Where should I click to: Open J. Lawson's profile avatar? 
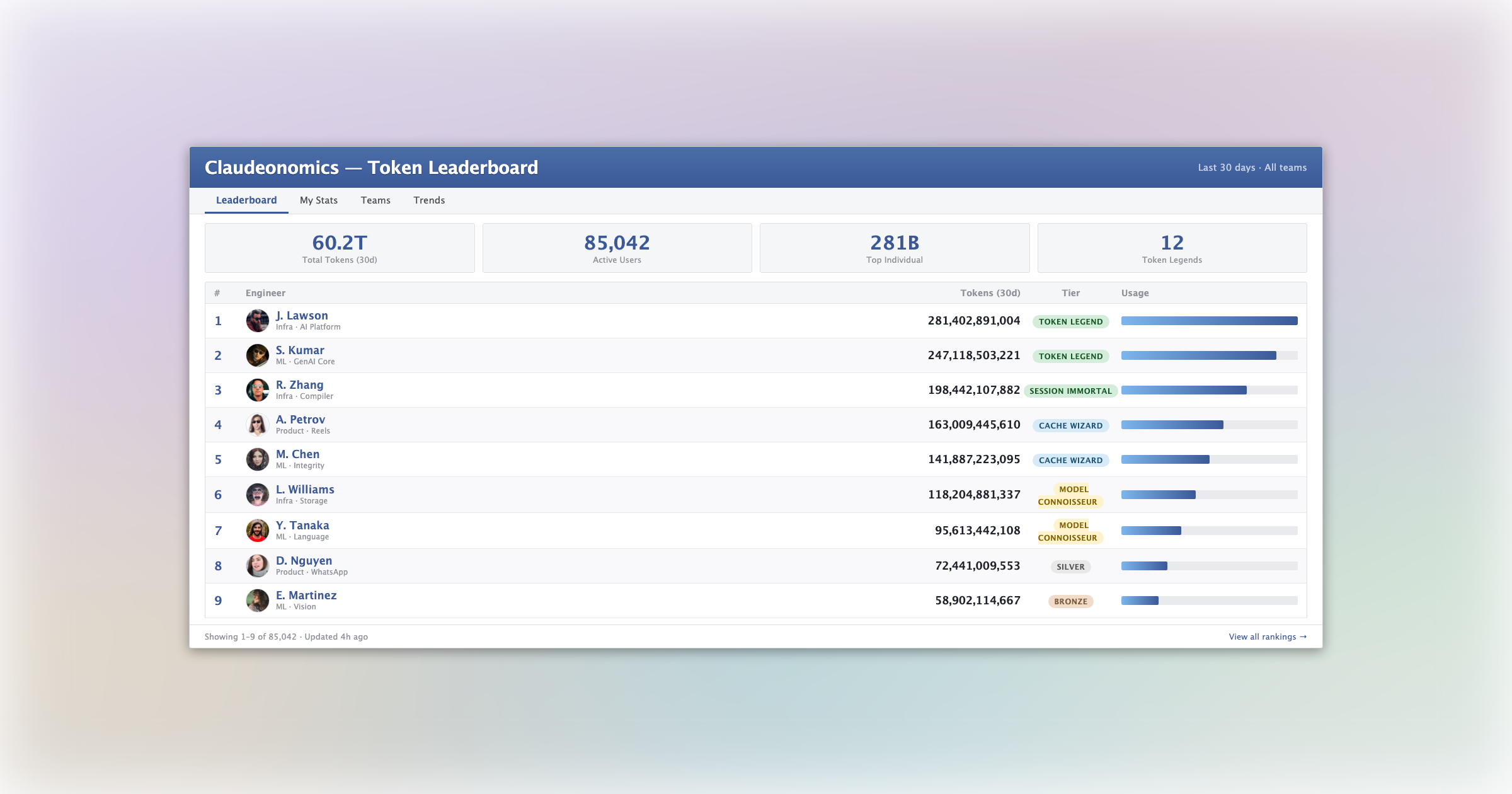click(258, 320)
